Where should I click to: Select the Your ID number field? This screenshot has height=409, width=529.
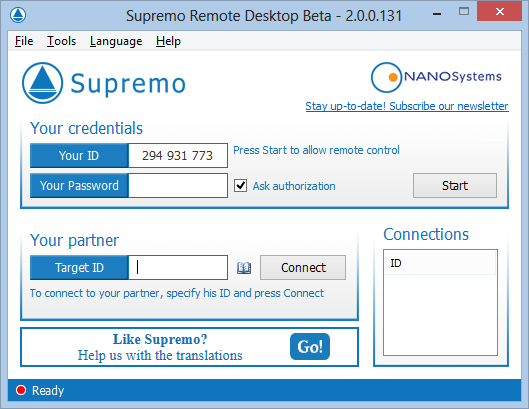(178, 156)
